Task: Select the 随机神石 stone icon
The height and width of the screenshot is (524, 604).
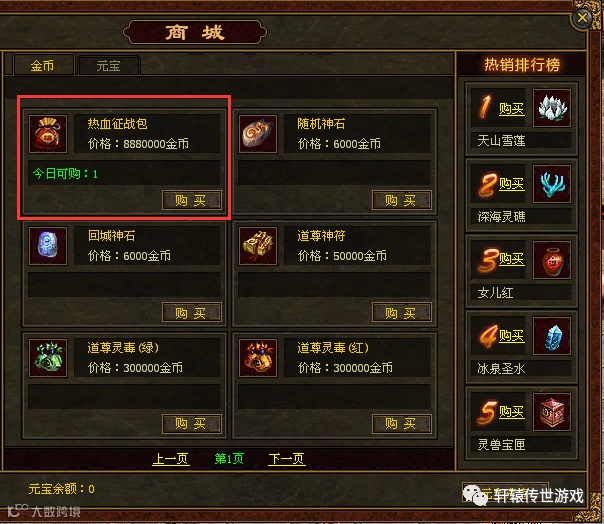Action: [258, 134]
